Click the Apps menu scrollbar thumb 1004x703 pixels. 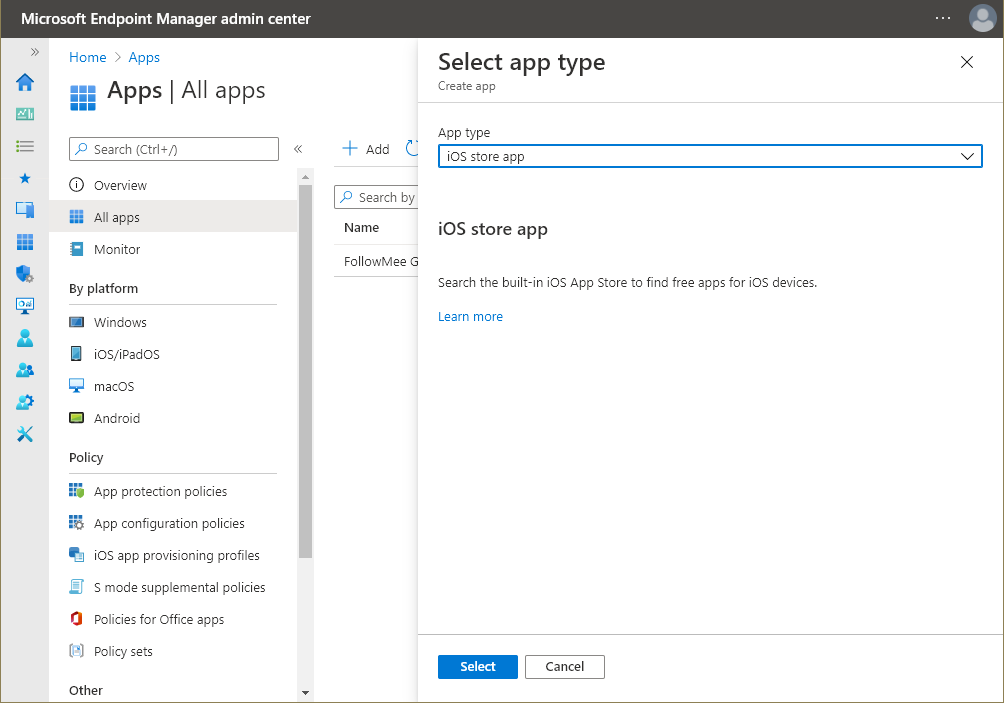305,371
